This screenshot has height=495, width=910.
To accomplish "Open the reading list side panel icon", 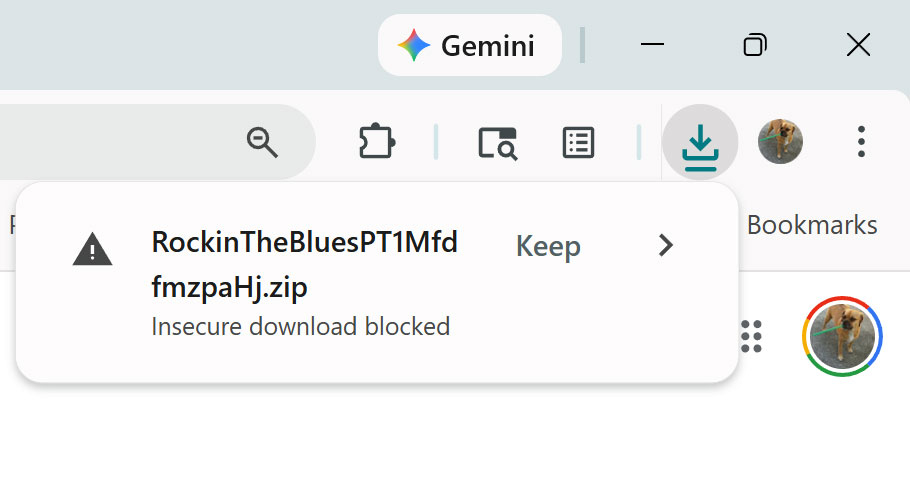I will (x=579, y=143).
